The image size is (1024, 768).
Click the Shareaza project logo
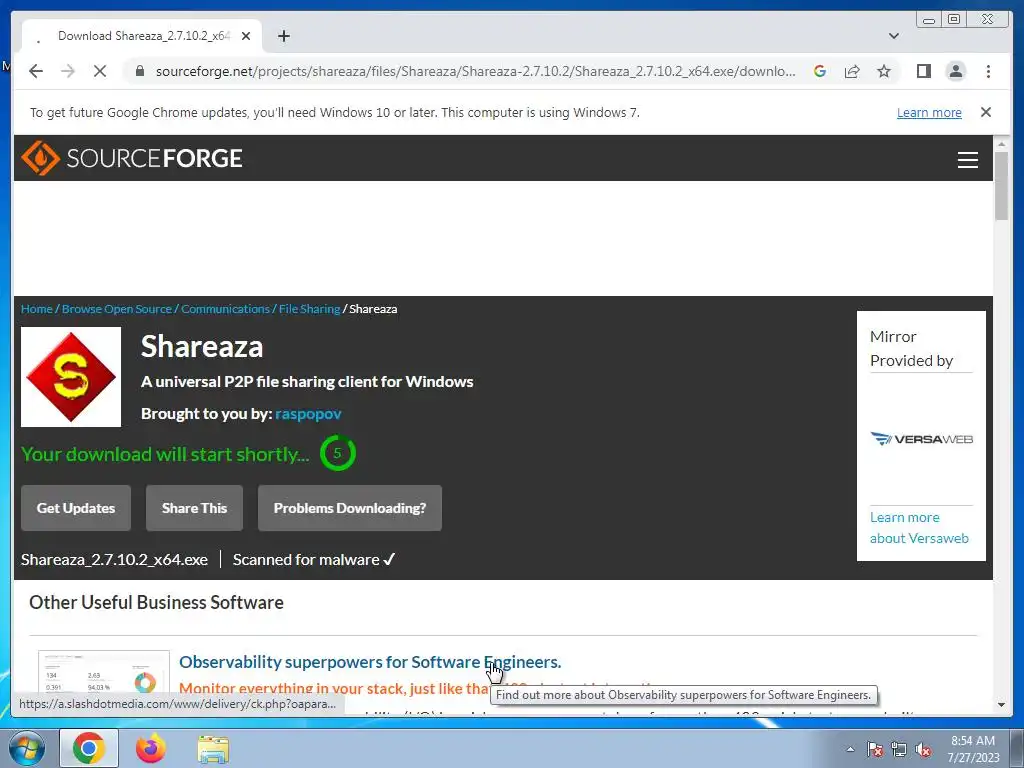coord(71,377)
